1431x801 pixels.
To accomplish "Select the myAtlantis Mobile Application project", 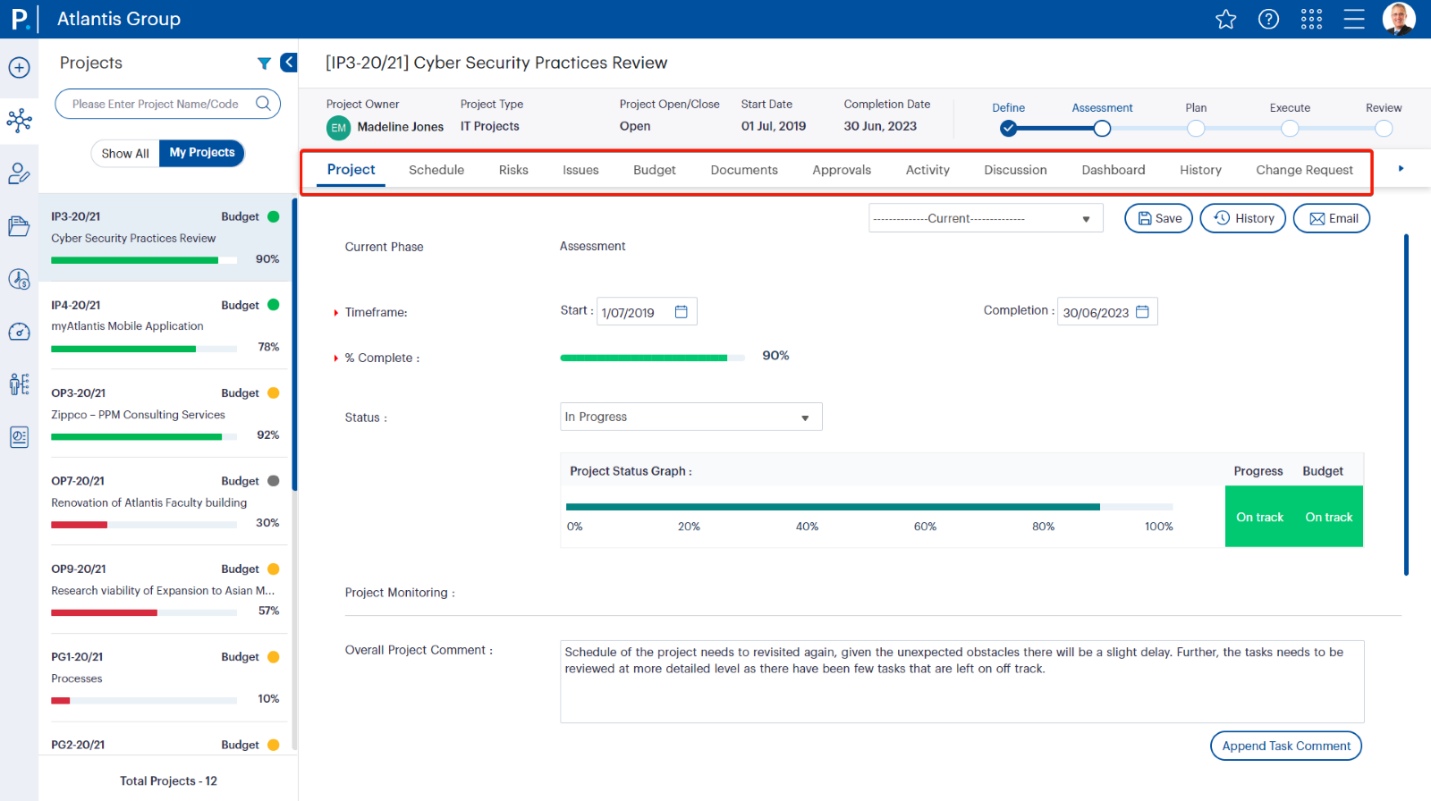I will coord(165,325).
